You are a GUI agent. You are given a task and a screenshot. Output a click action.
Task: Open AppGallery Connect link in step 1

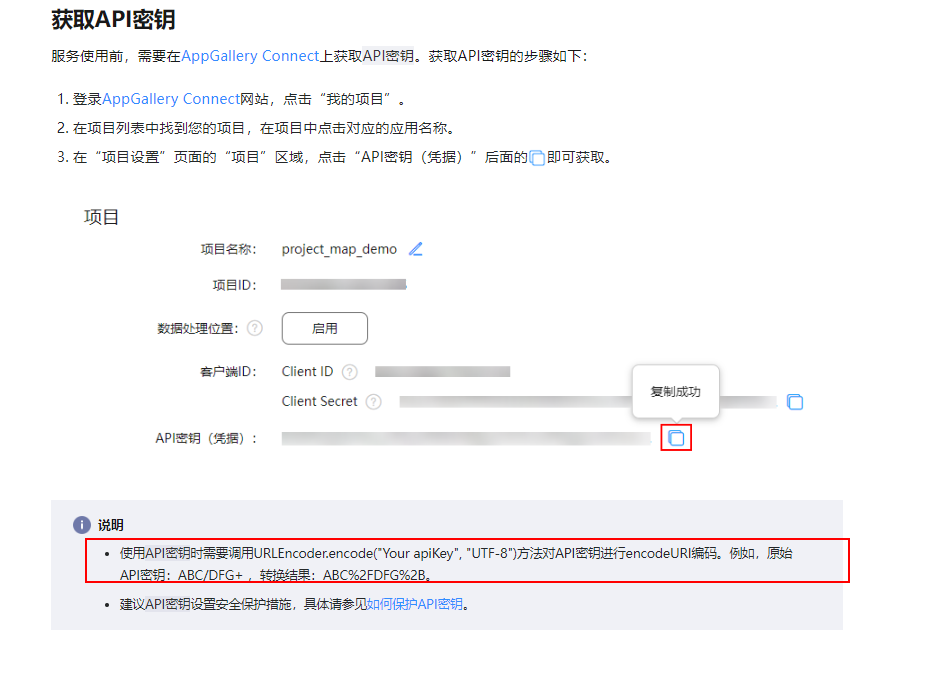pos(171,99)
